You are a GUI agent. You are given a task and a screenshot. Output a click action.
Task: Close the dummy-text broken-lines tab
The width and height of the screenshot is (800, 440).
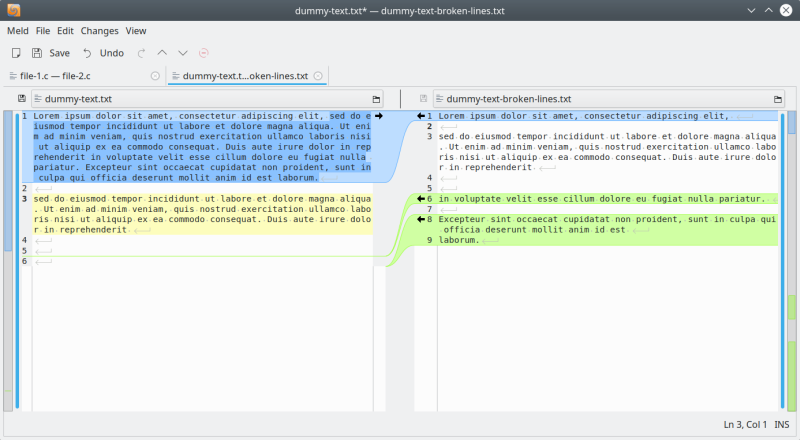pyautogui.click(x=318, y=76)
